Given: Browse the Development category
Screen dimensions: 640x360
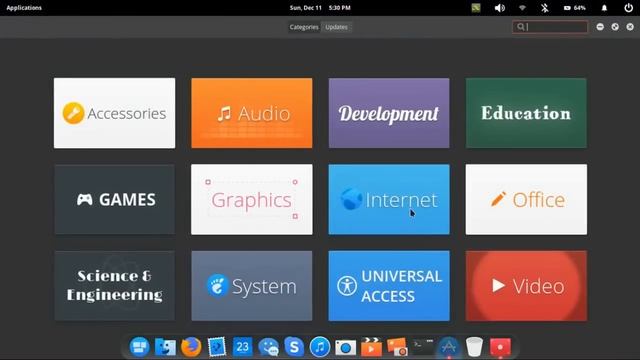Looking at the screenshot, I should coord(389,113).
